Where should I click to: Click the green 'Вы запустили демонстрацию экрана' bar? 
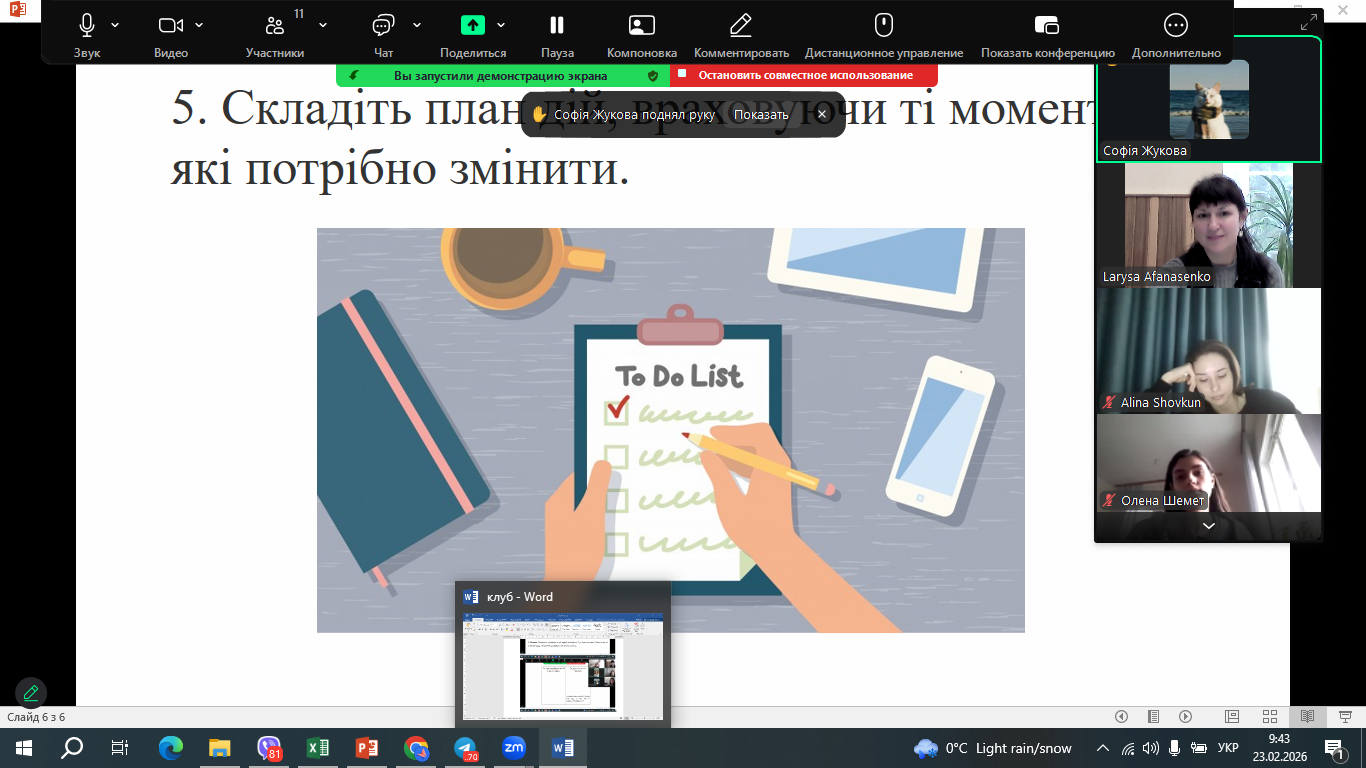point(503,75)
